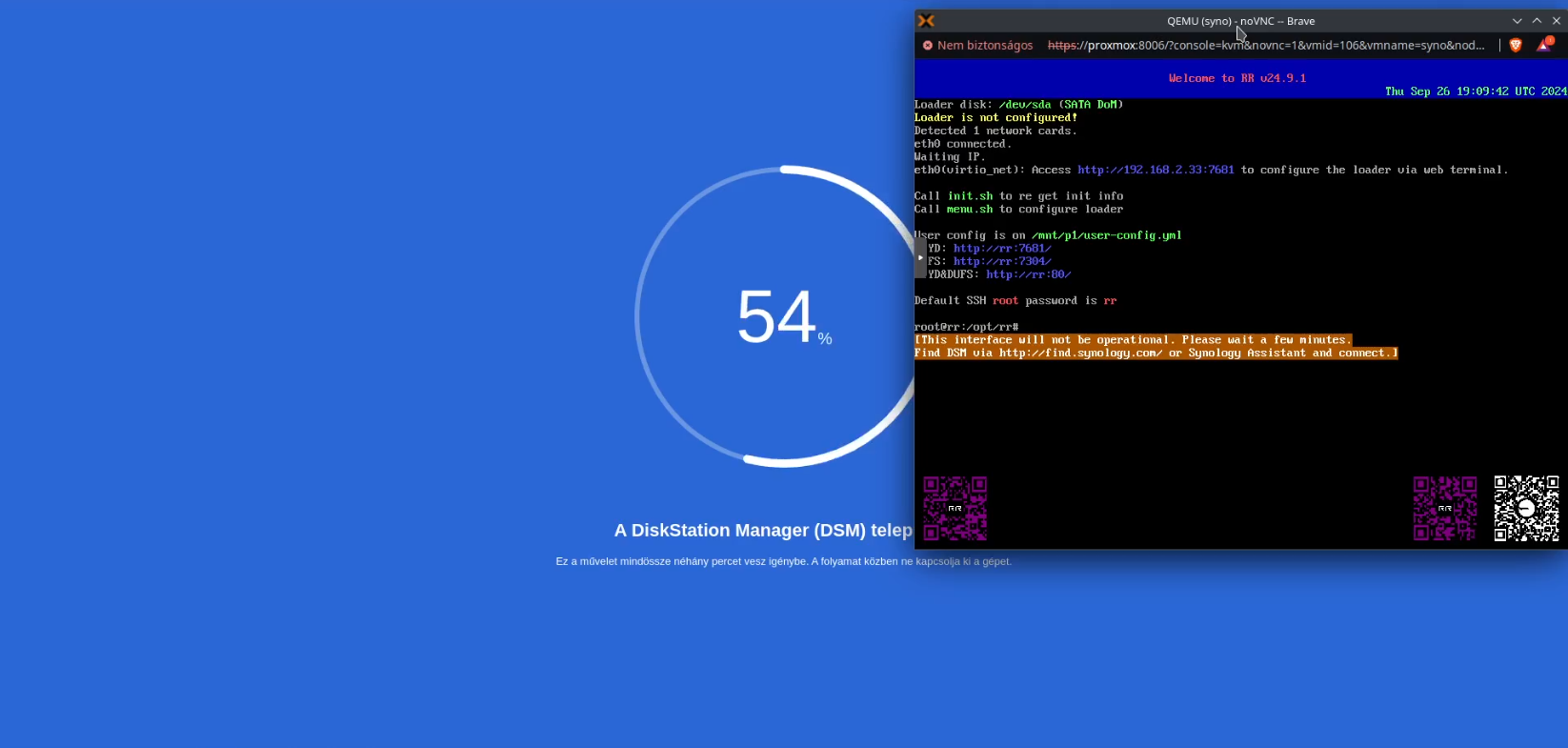1568x748 pixels.
Task: Click the 'init.sh' command text
Action: pos(970,196)
